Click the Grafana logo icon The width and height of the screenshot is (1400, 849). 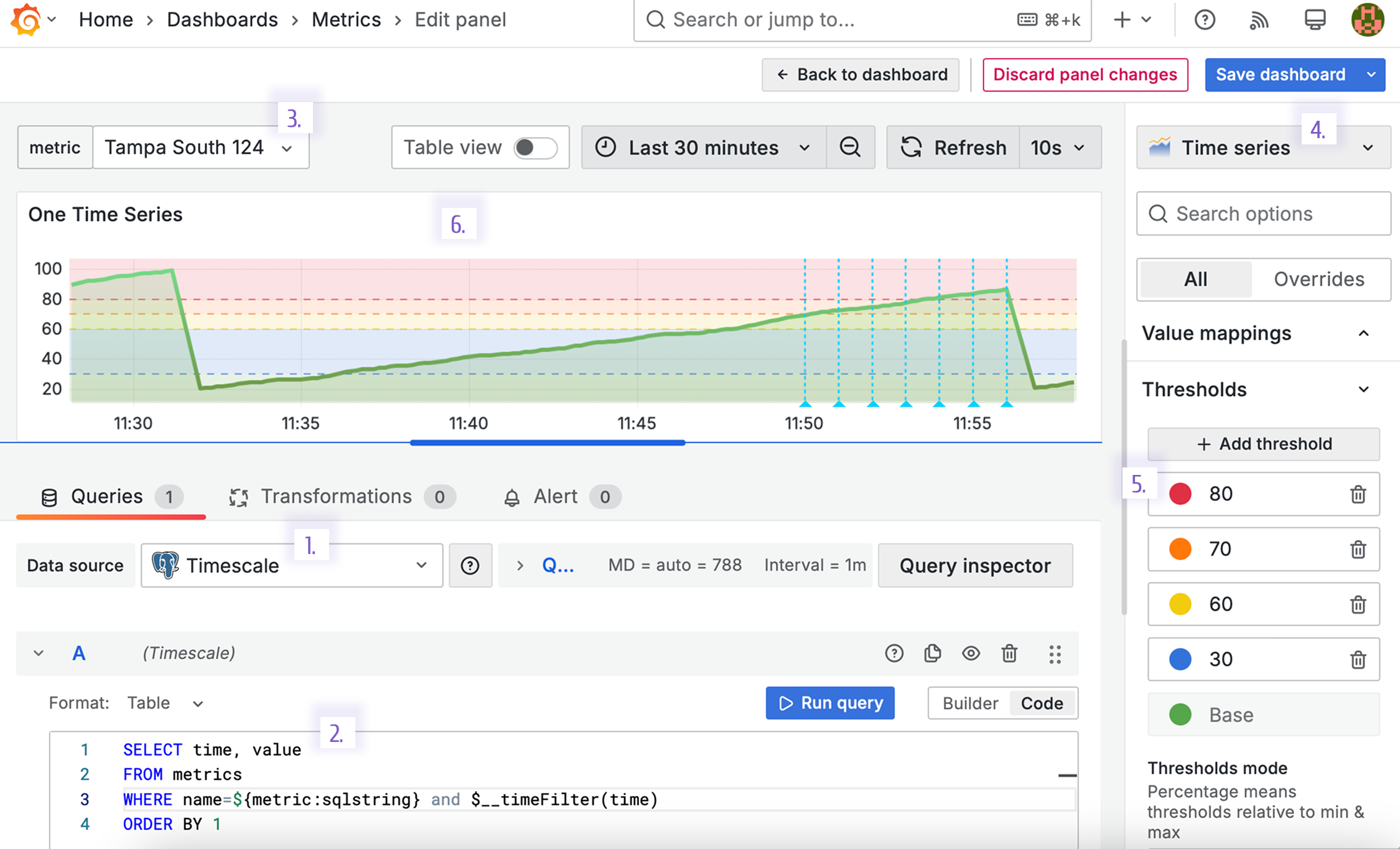pyautogui.click(x=26, y=19)
